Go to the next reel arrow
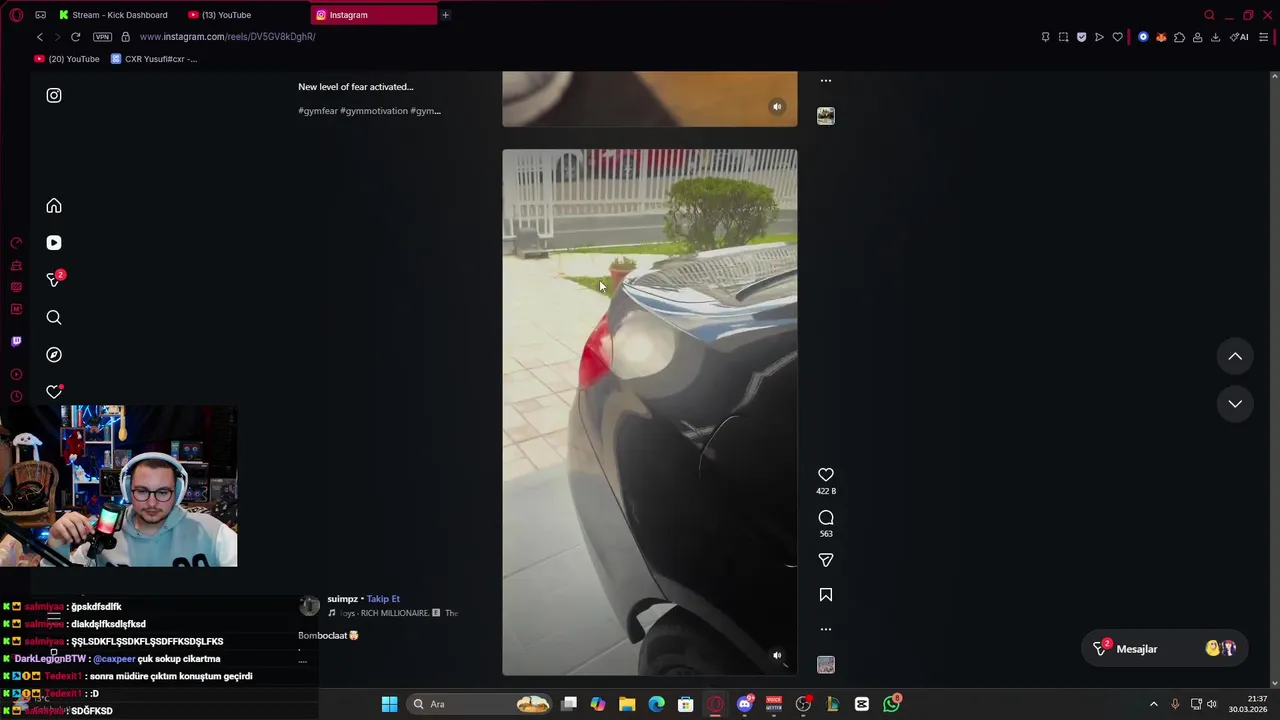The width and height of the screenshot is (1280, 720). click(x=1235, y=404)
